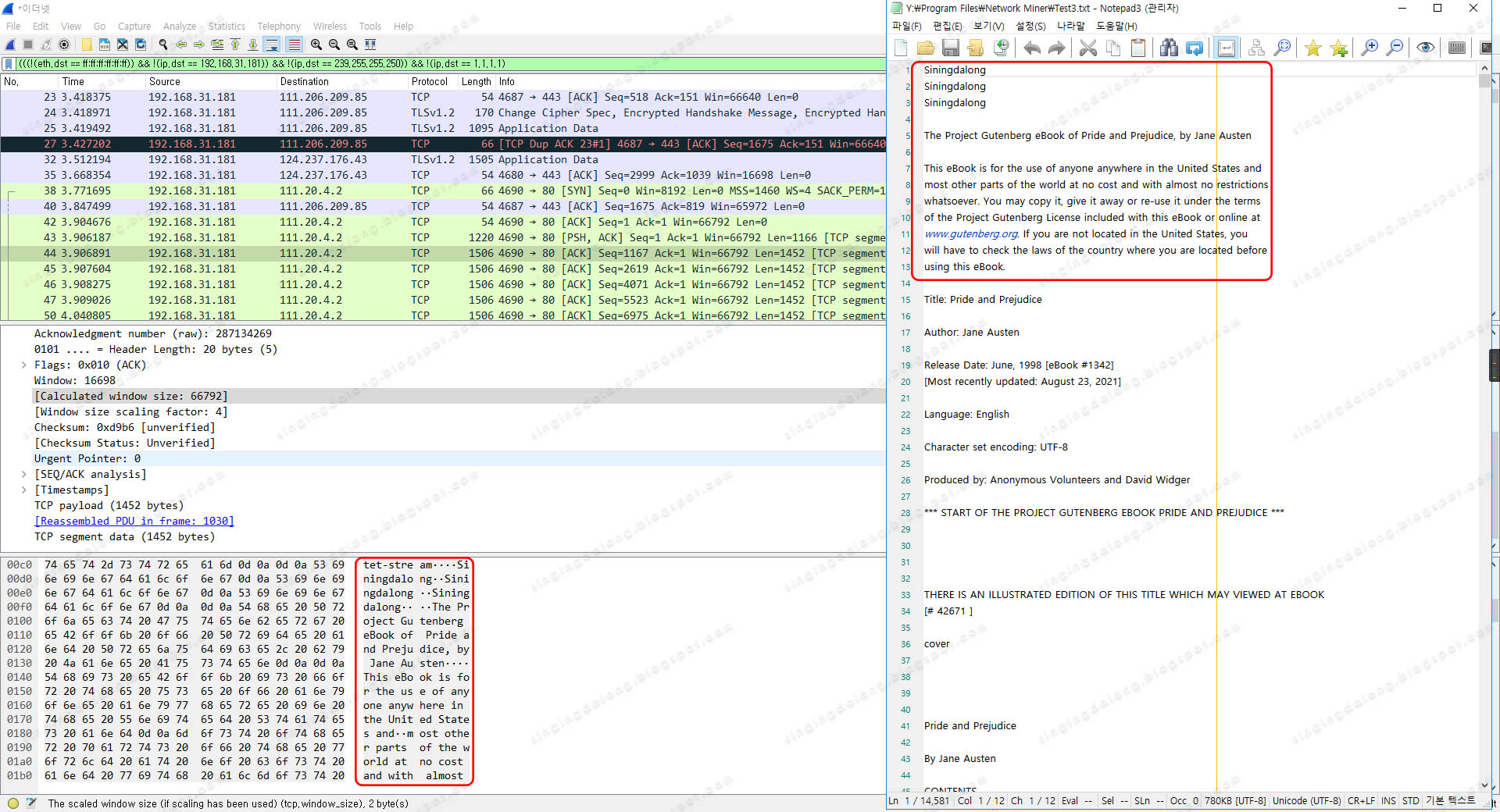
Task: Toggle STD mode in the Notepad3 status bar
Action: click(1410, 801)
